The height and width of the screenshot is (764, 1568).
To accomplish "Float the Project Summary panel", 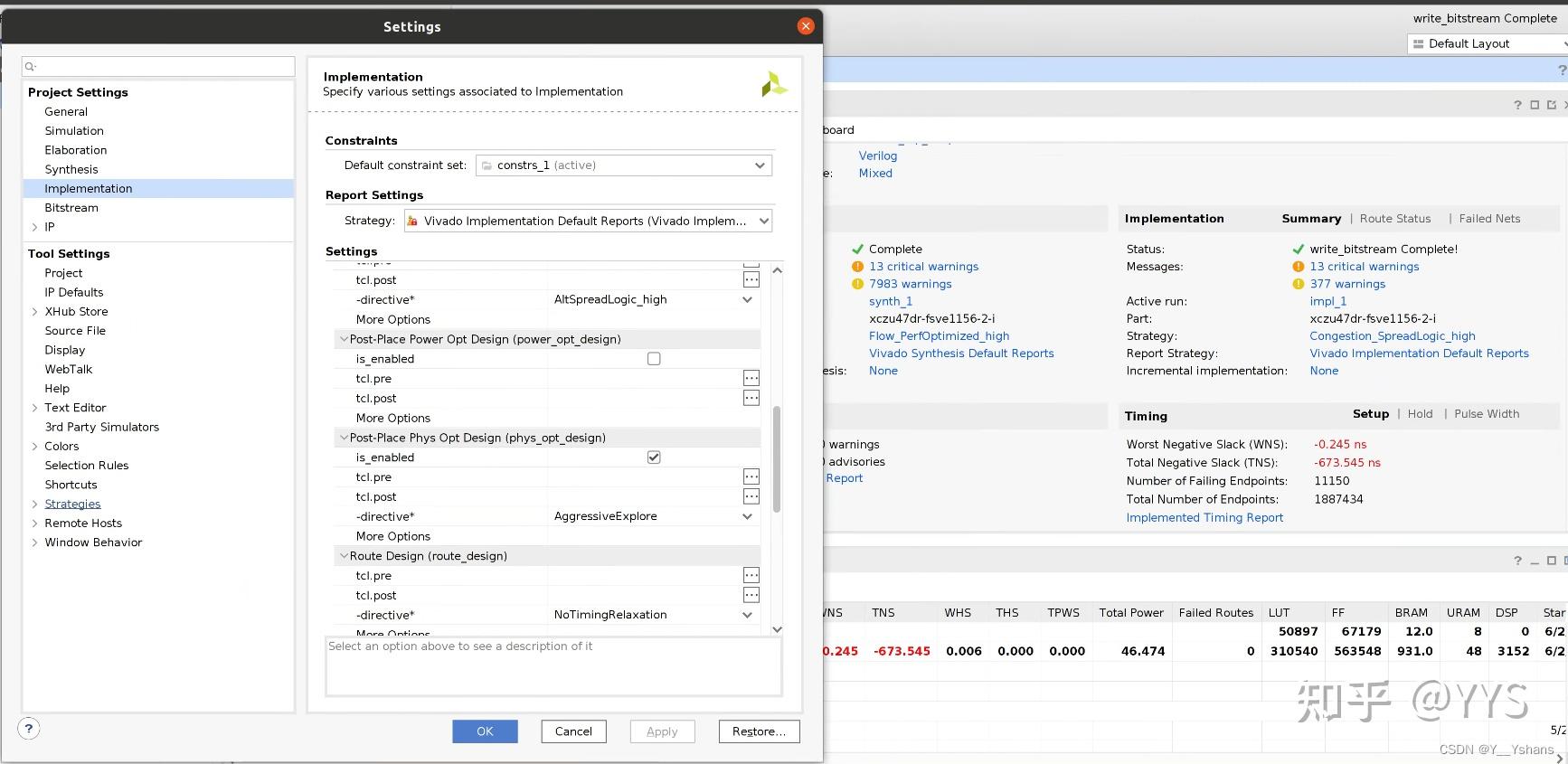I will click(1552, 105).
